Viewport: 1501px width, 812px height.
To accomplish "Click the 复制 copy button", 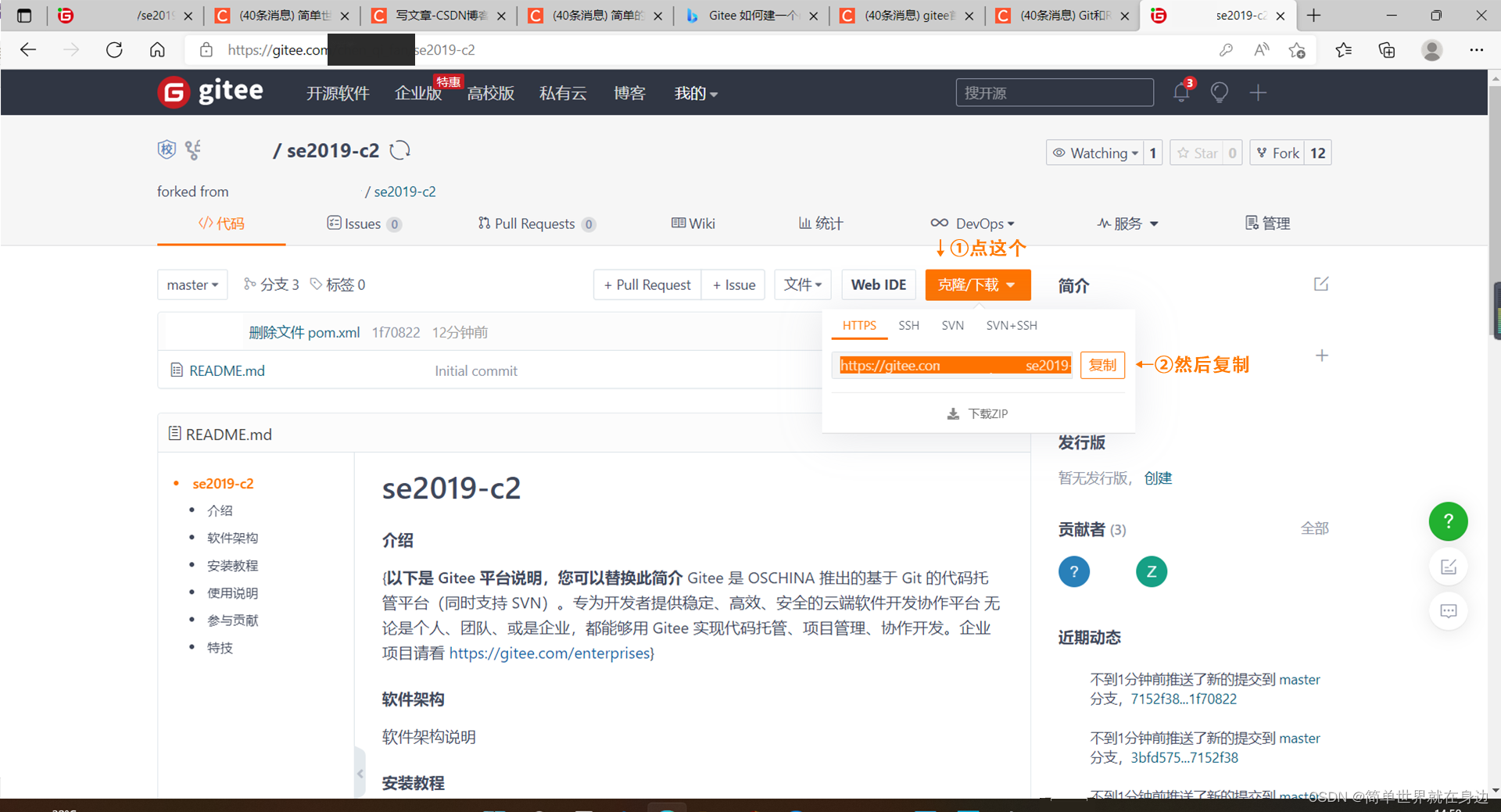I will (1102, 365).
